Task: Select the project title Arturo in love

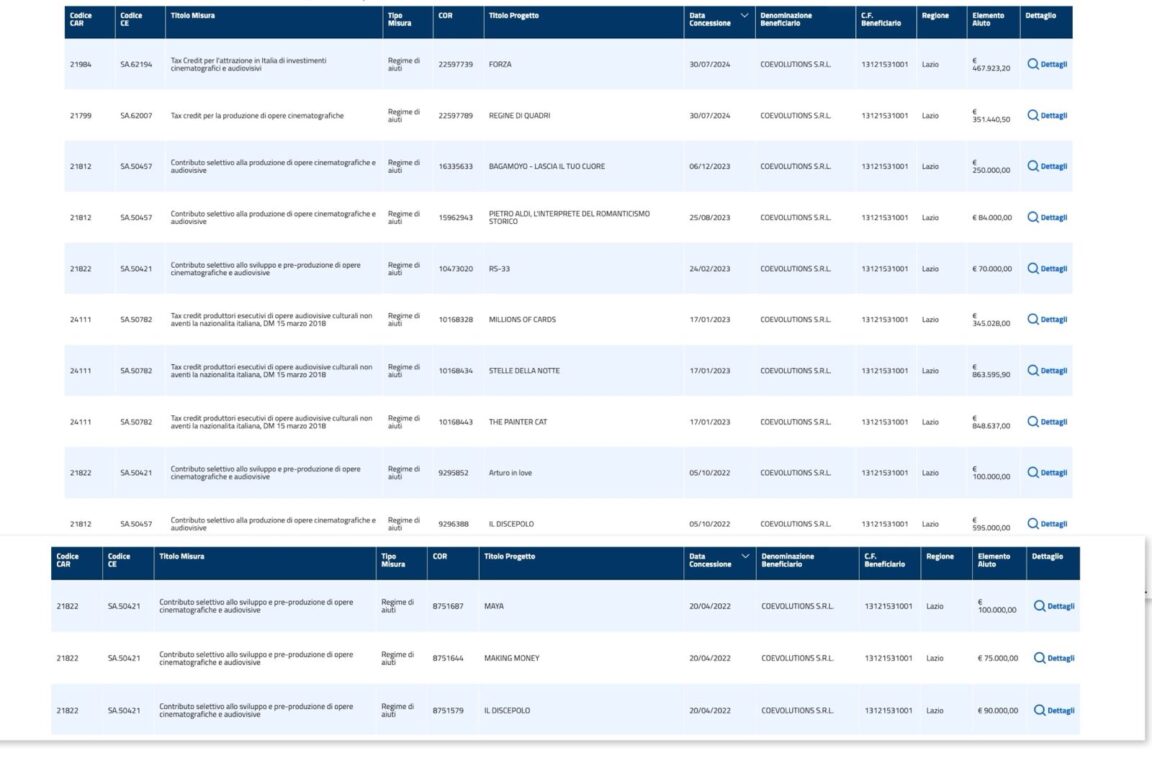Action: point(510,473)
